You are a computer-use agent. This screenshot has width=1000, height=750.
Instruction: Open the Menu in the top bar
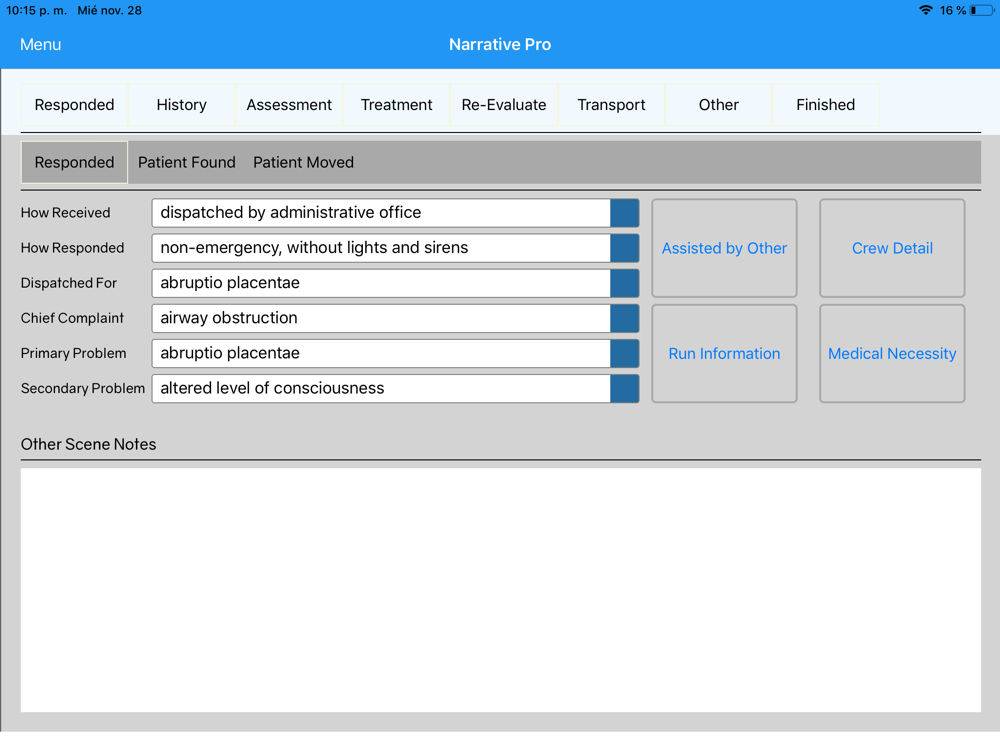40,45
